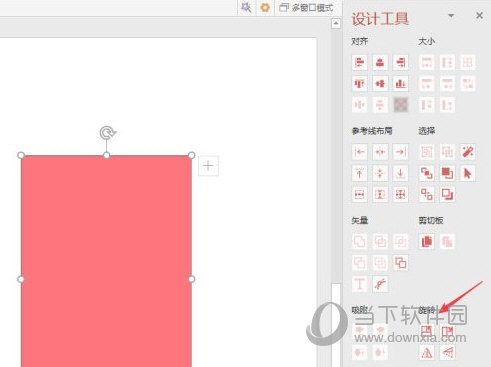Viewport: 491px width, 367px height.
Task: Click the top-center resize handle of the rectangle
Action: (x=106, y=155)
